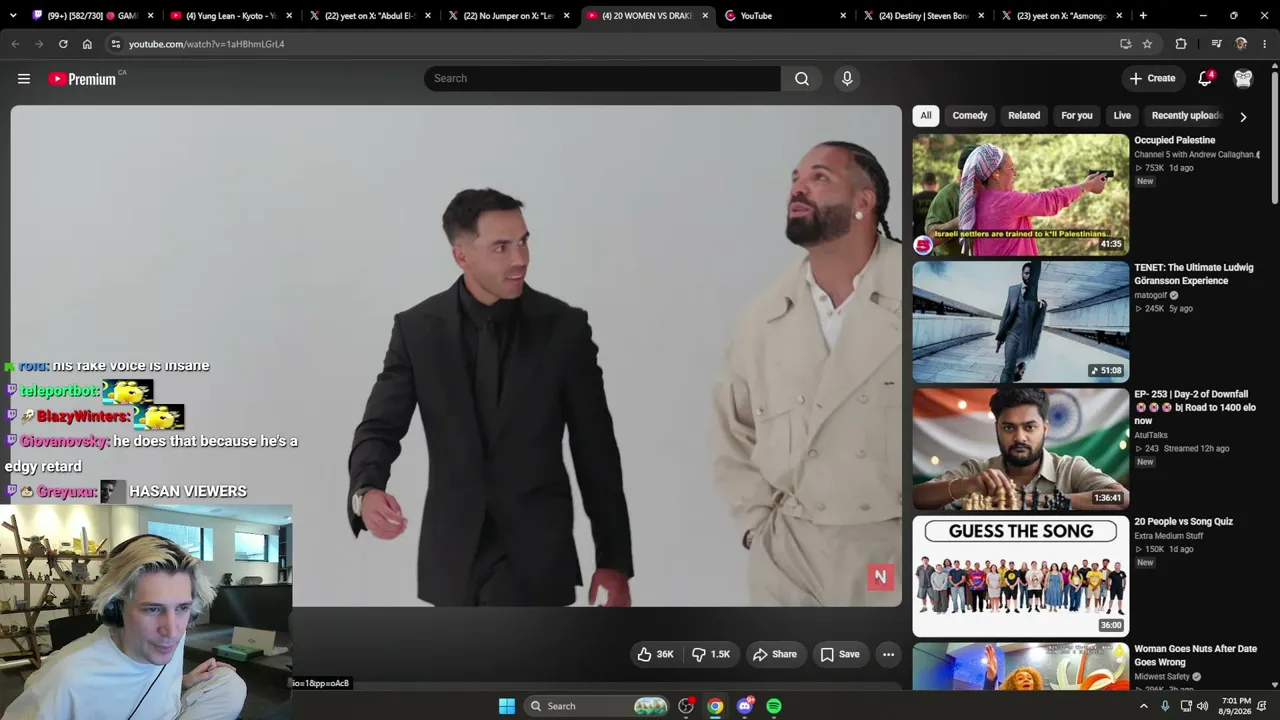Open the chess Road to 1400 thumbnail
This screenshot has height=720, width=1280.
[1020, 449]
